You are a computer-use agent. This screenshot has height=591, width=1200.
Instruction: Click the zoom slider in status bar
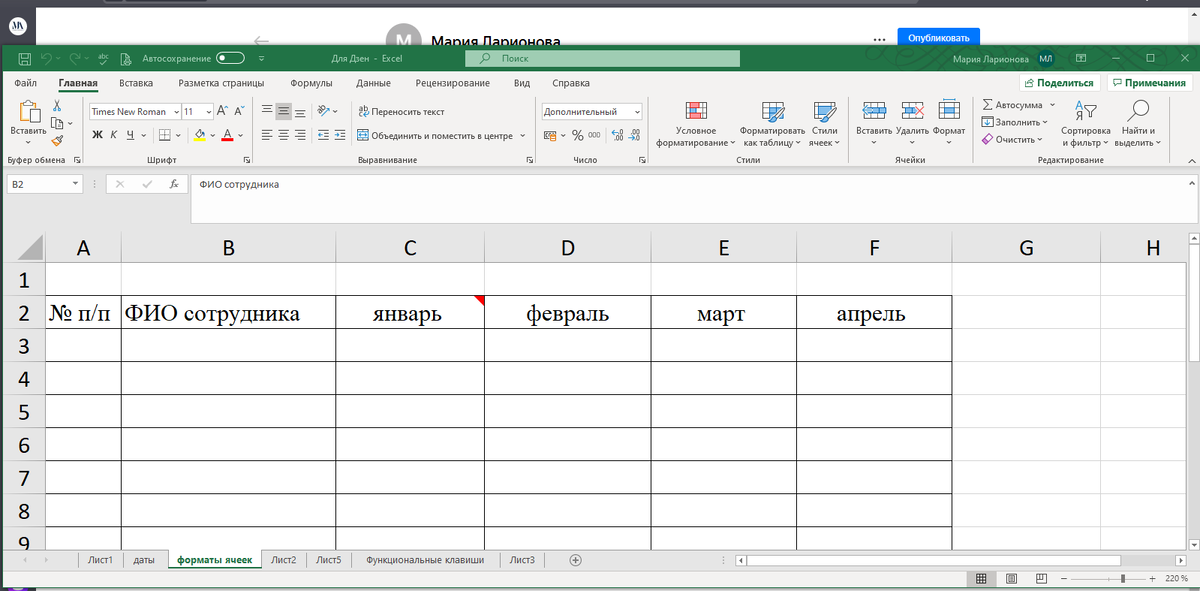[x=1110, y=579]
